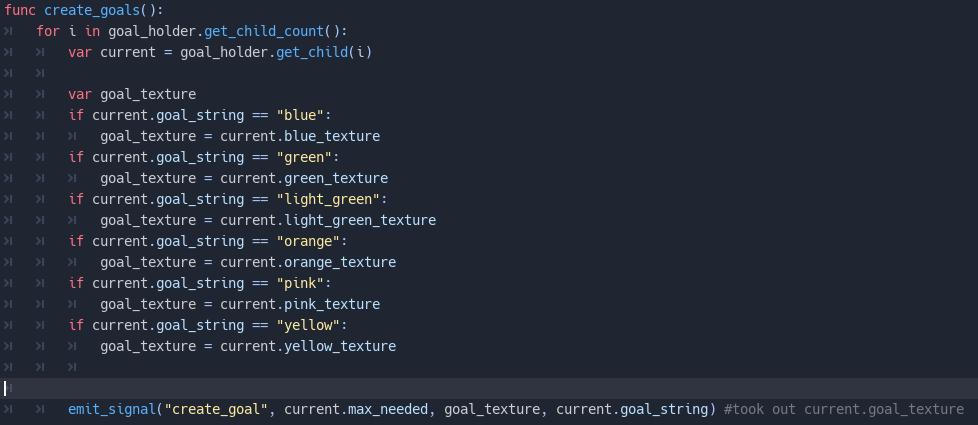Click the func keyword
Viewport: 978px width, 425px height.
click(21, 10)
